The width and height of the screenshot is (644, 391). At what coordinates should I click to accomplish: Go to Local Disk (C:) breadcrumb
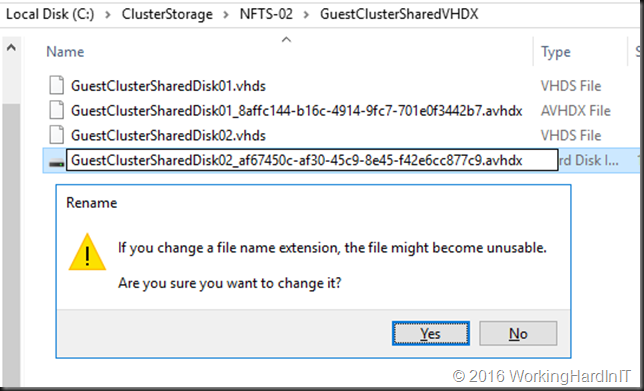tap(50, 14)
